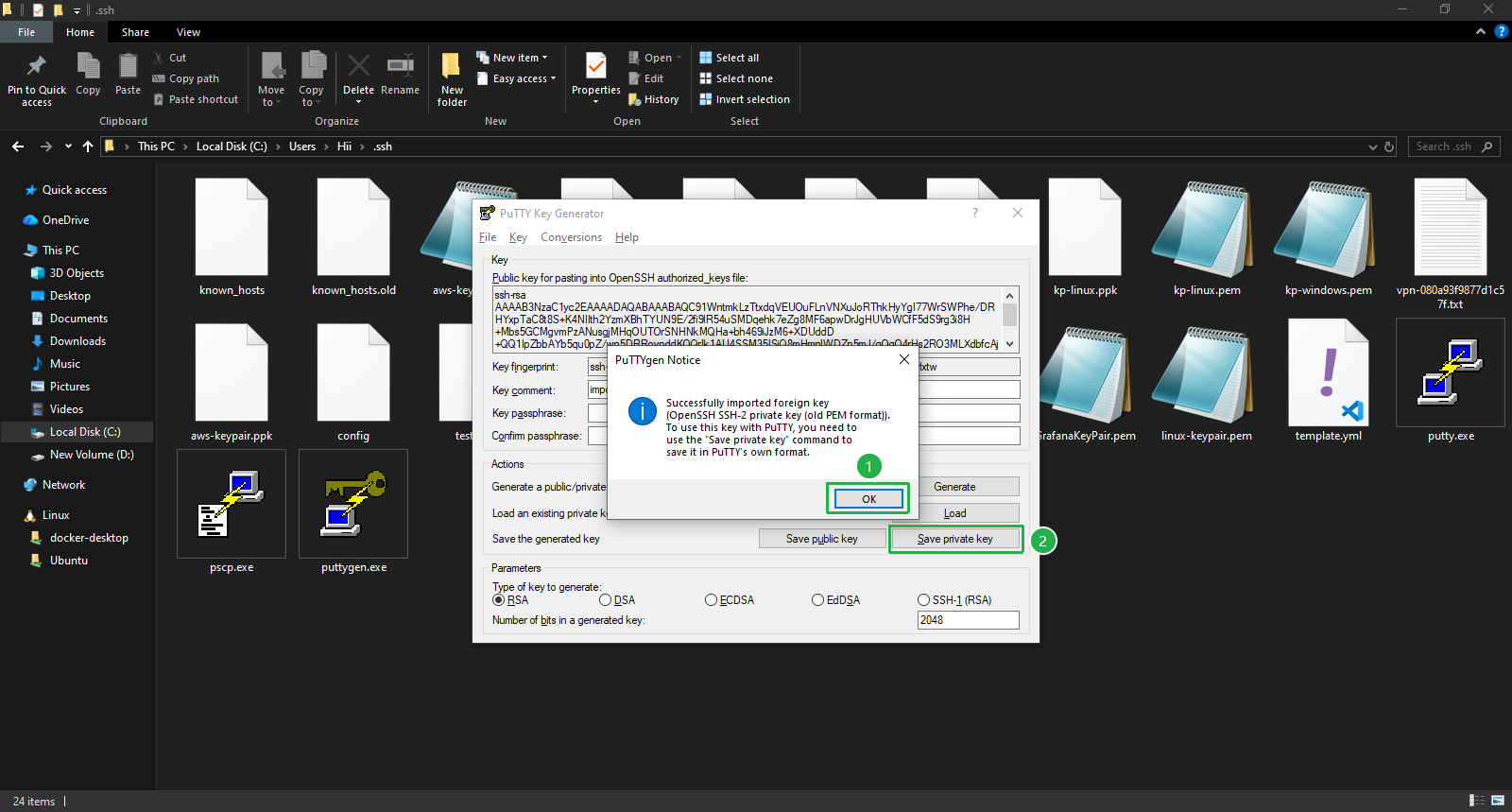The image size is (1512, 812).
Task: Open Downloads in the navigation pane
Action: 77,341
